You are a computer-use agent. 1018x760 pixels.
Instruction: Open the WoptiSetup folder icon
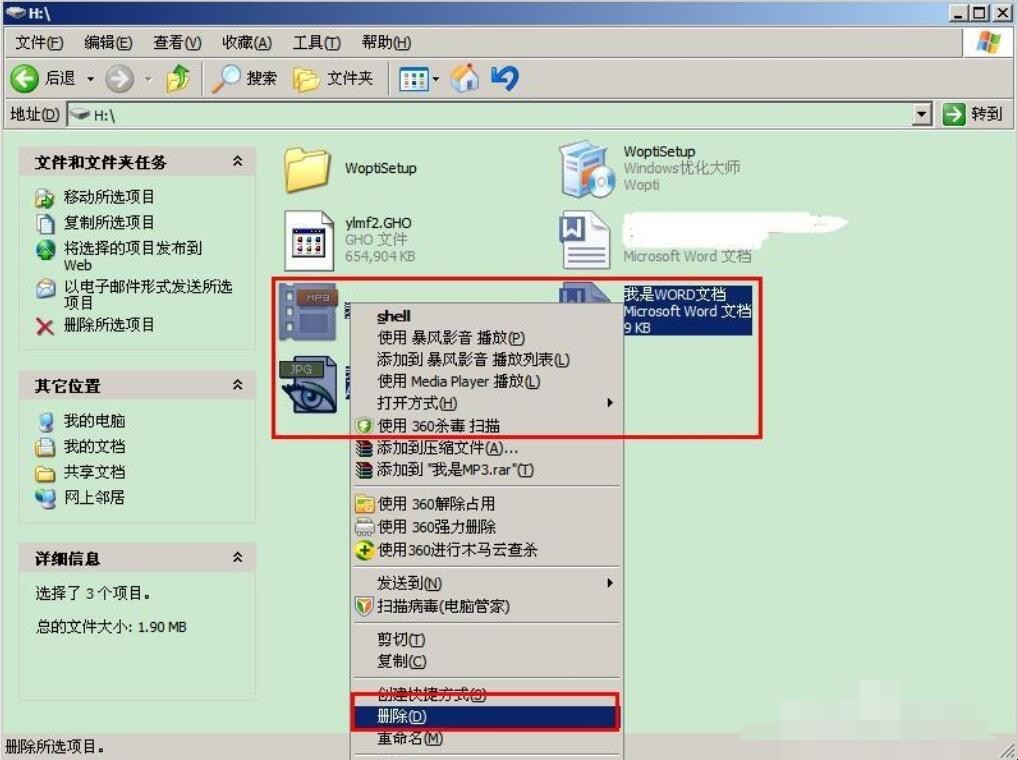point(308,168)
